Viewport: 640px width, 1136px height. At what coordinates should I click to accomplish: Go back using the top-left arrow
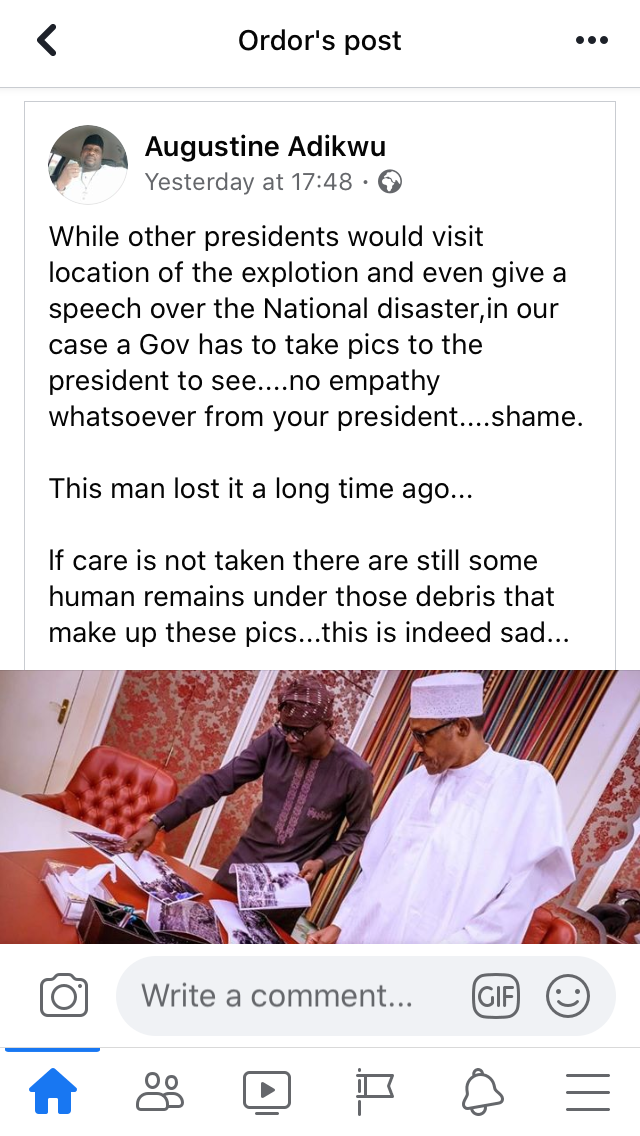tap(47, 41)
